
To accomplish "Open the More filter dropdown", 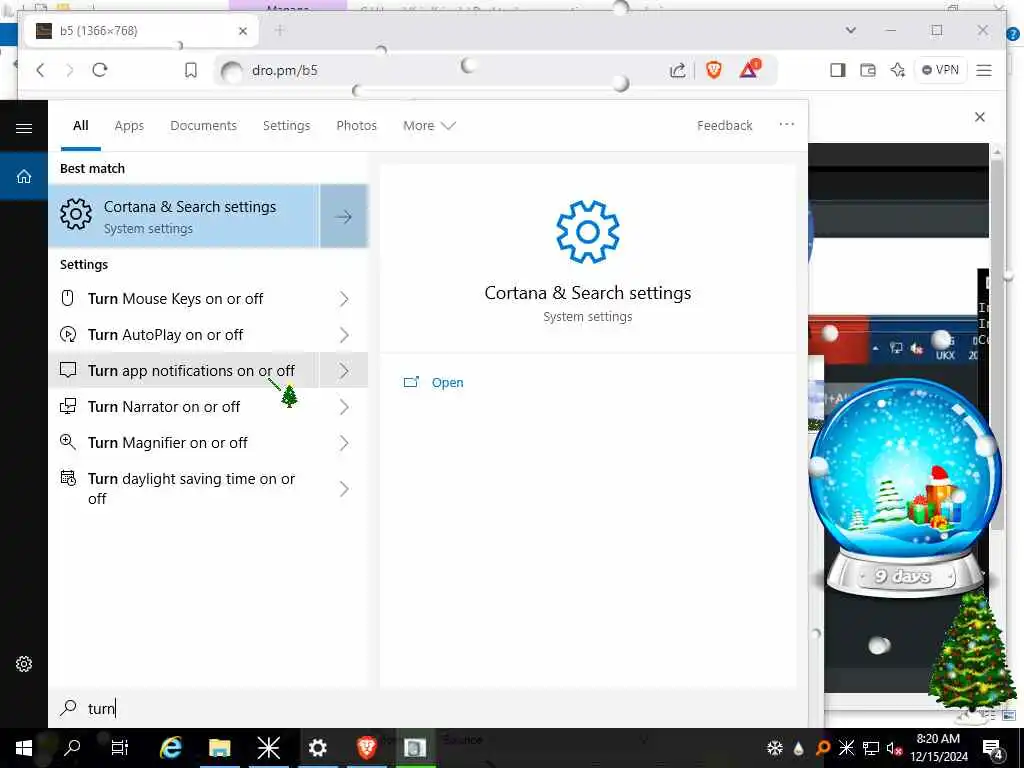I will point(428,125).
